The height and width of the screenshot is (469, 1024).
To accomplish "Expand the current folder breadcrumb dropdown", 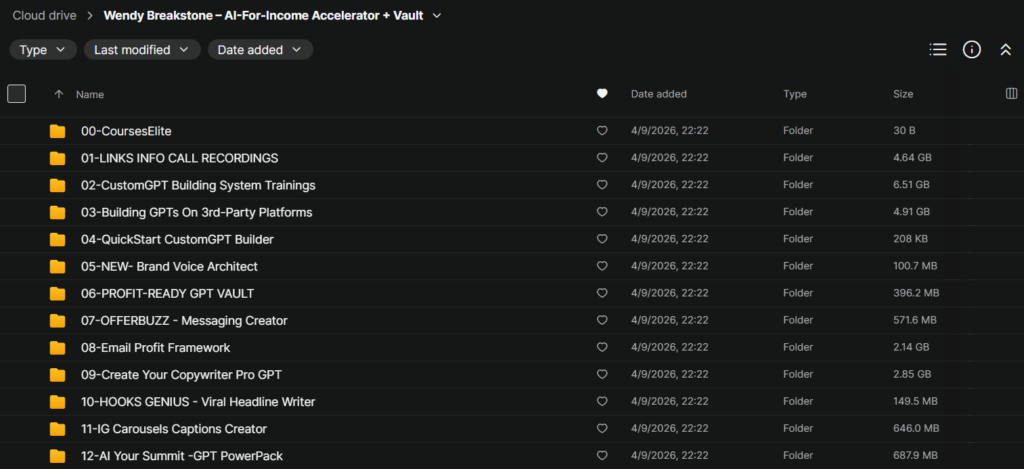I will tap(437, 15).
